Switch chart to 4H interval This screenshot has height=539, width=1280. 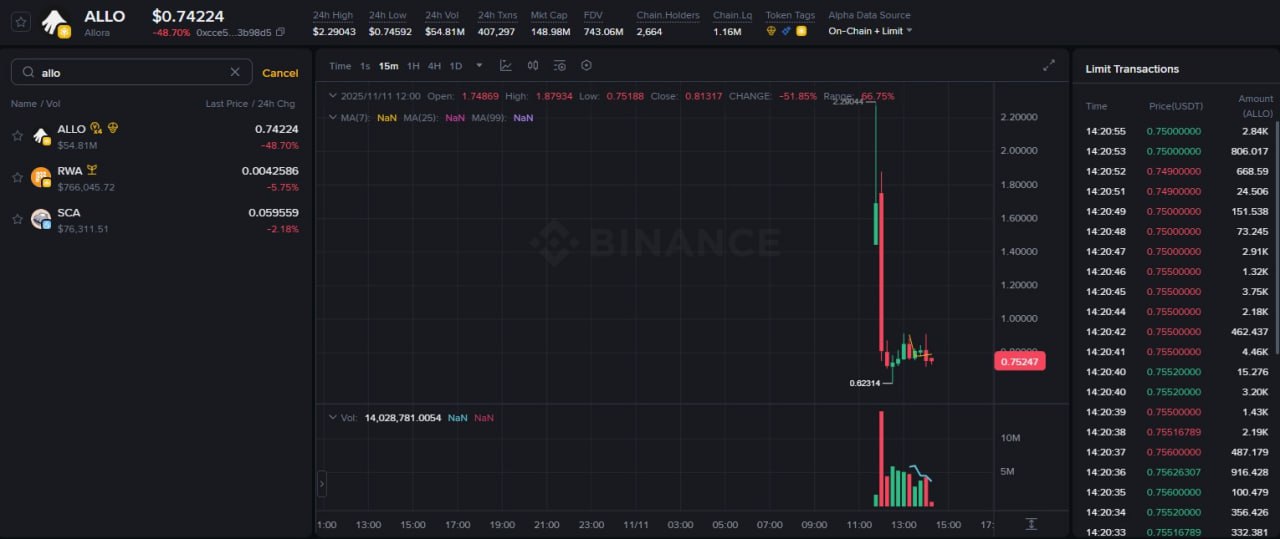[x=434, y=66]
